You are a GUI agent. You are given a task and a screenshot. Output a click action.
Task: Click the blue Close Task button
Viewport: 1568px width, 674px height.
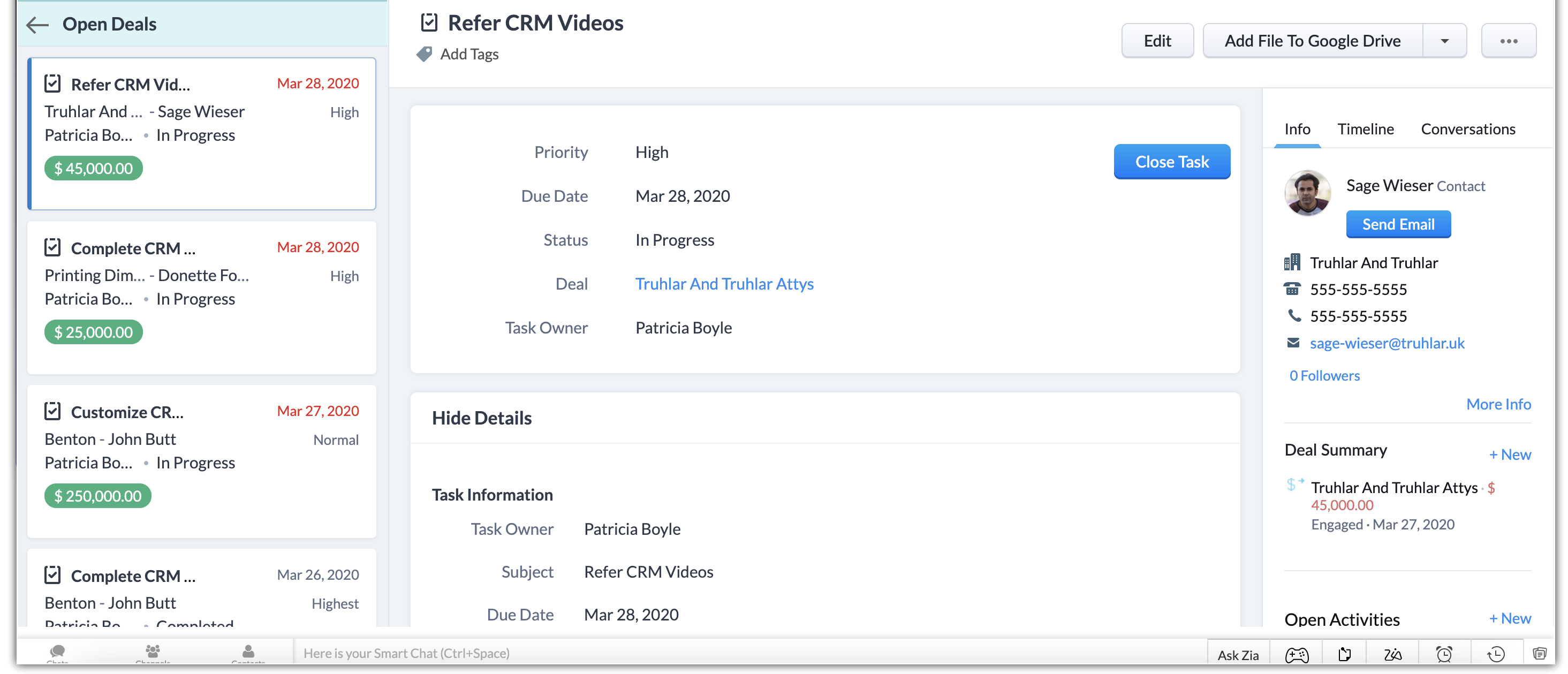coord(1171,162)
